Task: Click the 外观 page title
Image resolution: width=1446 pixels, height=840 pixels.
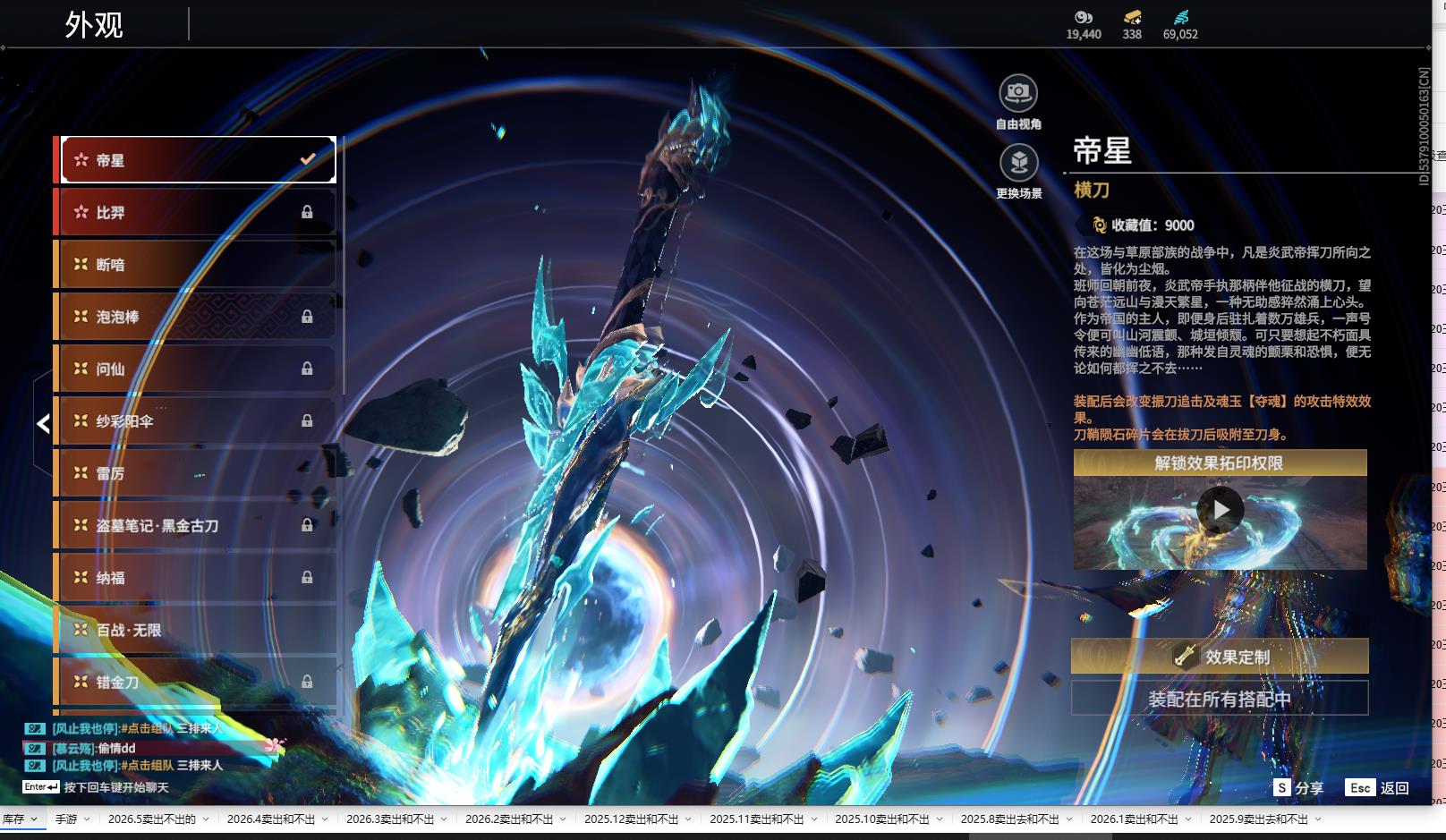Action: (94, 24)
